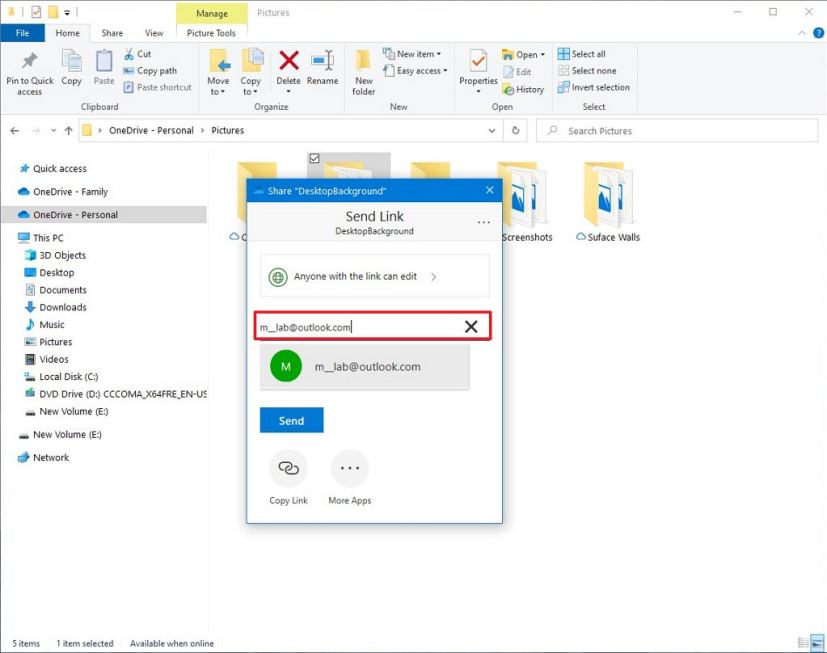
Task: Switch to the Share ribbon tab
Action: 112,32
